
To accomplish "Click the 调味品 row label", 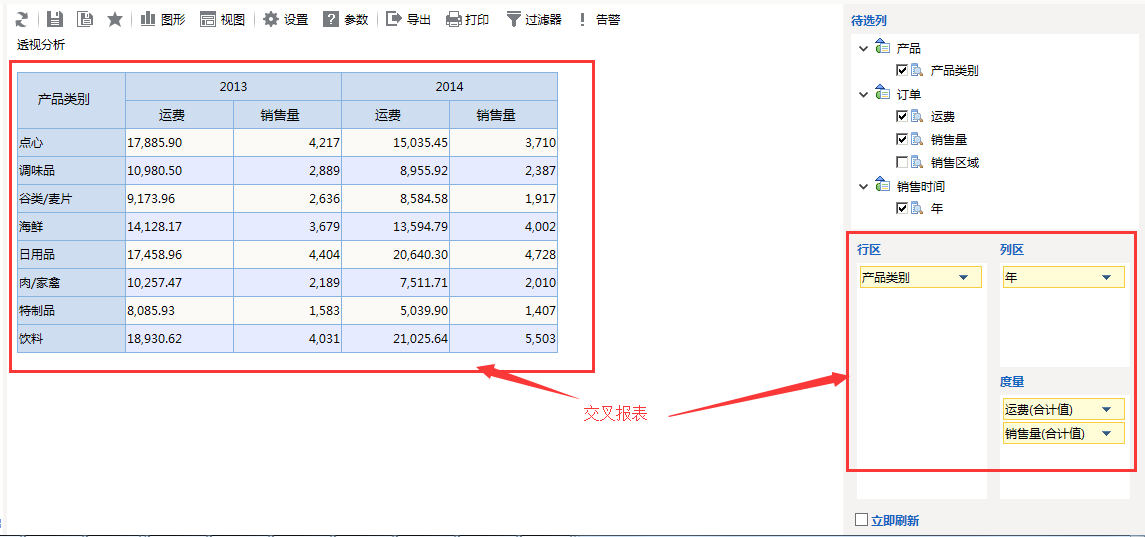I will tap(72, 171).
